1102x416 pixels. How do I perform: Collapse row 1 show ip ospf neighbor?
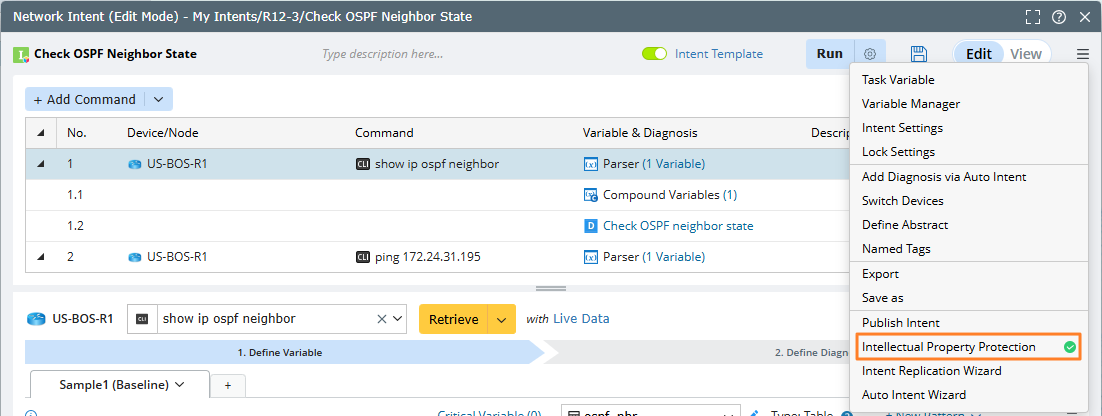point(40,164)
